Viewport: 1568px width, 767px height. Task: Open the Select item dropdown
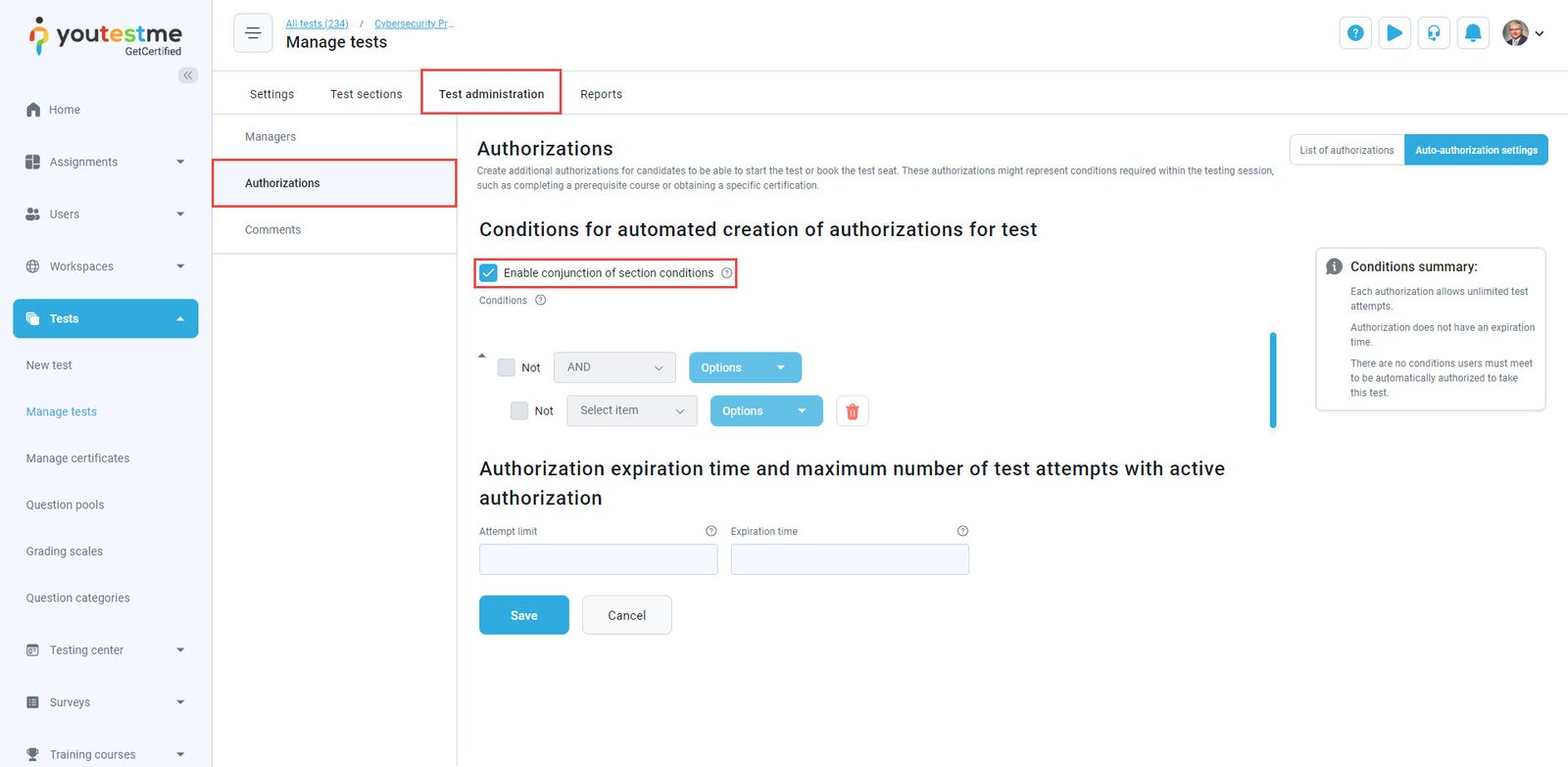tap(631, 411)
